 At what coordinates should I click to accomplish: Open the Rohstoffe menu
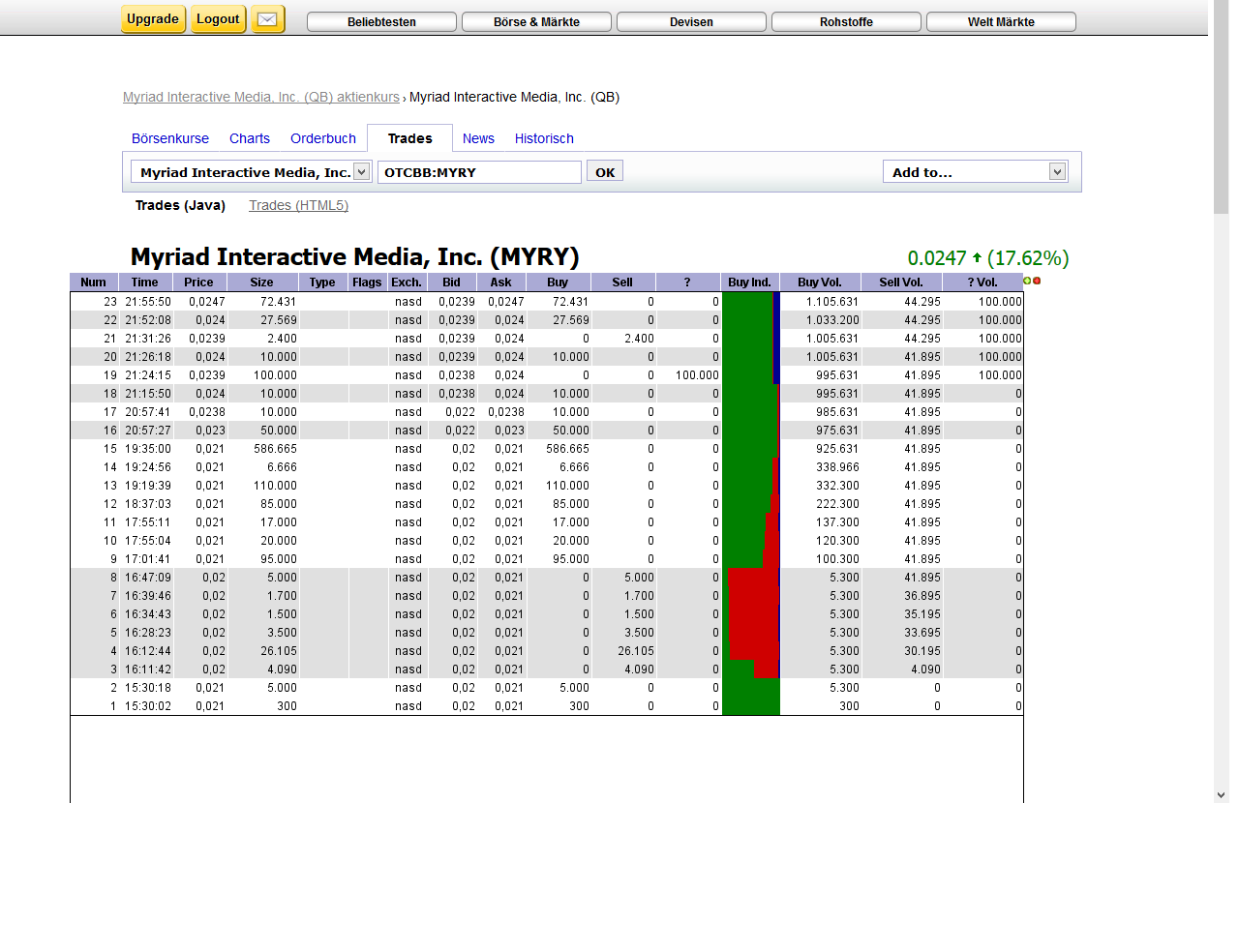(846, 21)
